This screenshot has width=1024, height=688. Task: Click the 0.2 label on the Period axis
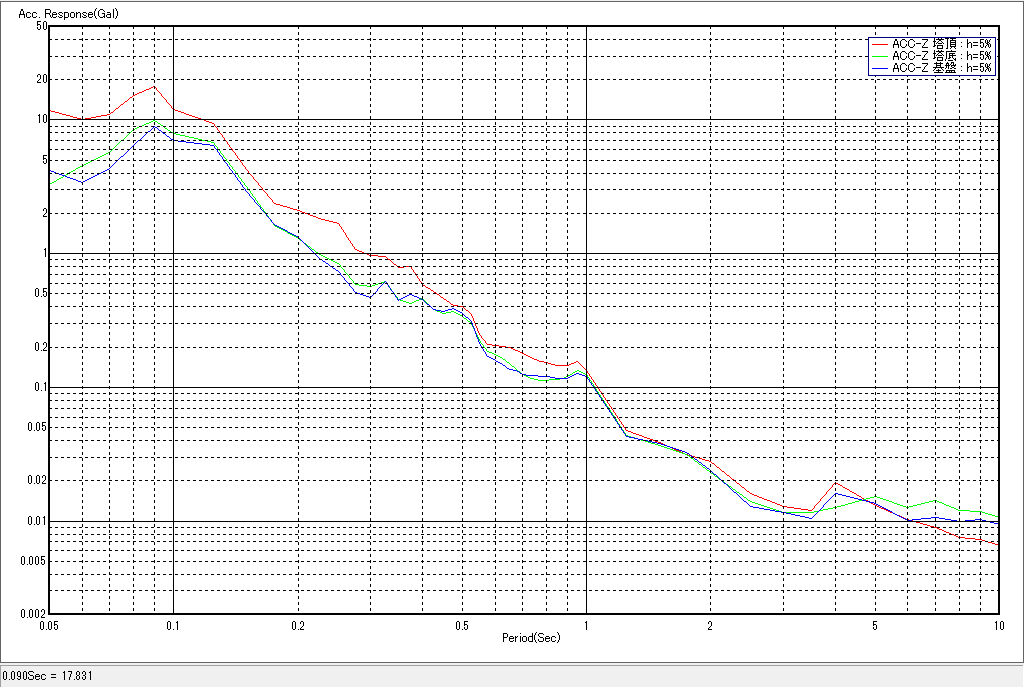coord(297,626)
